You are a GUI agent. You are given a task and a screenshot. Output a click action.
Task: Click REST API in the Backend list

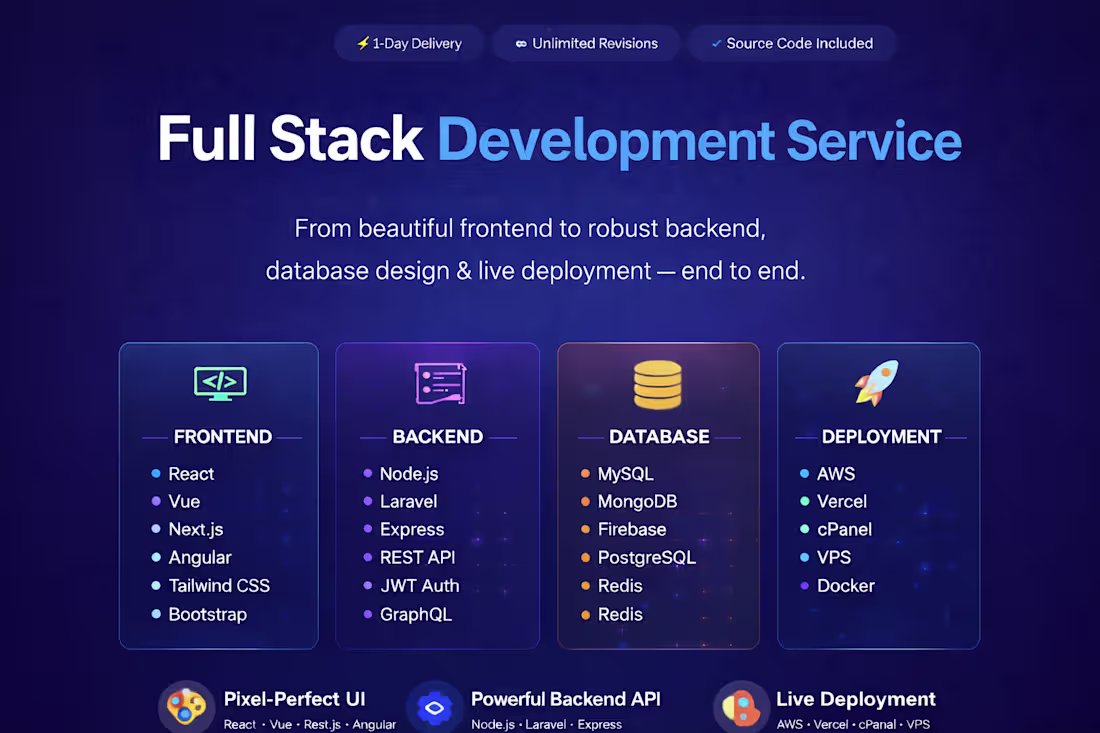tap(417, 558)
